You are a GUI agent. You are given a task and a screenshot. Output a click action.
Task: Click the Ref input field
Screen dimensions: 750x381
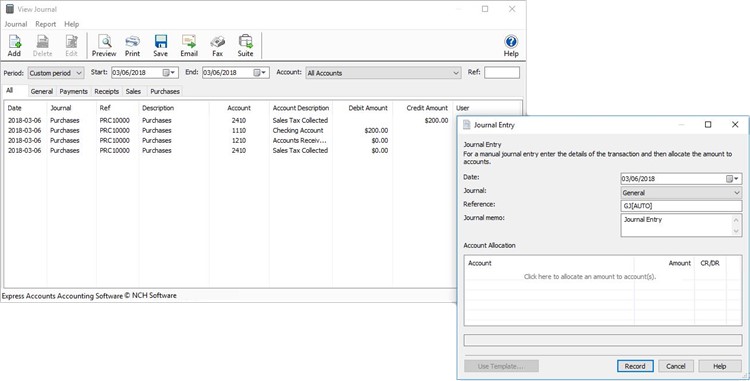pyautogui.click(x=501, y=73)
